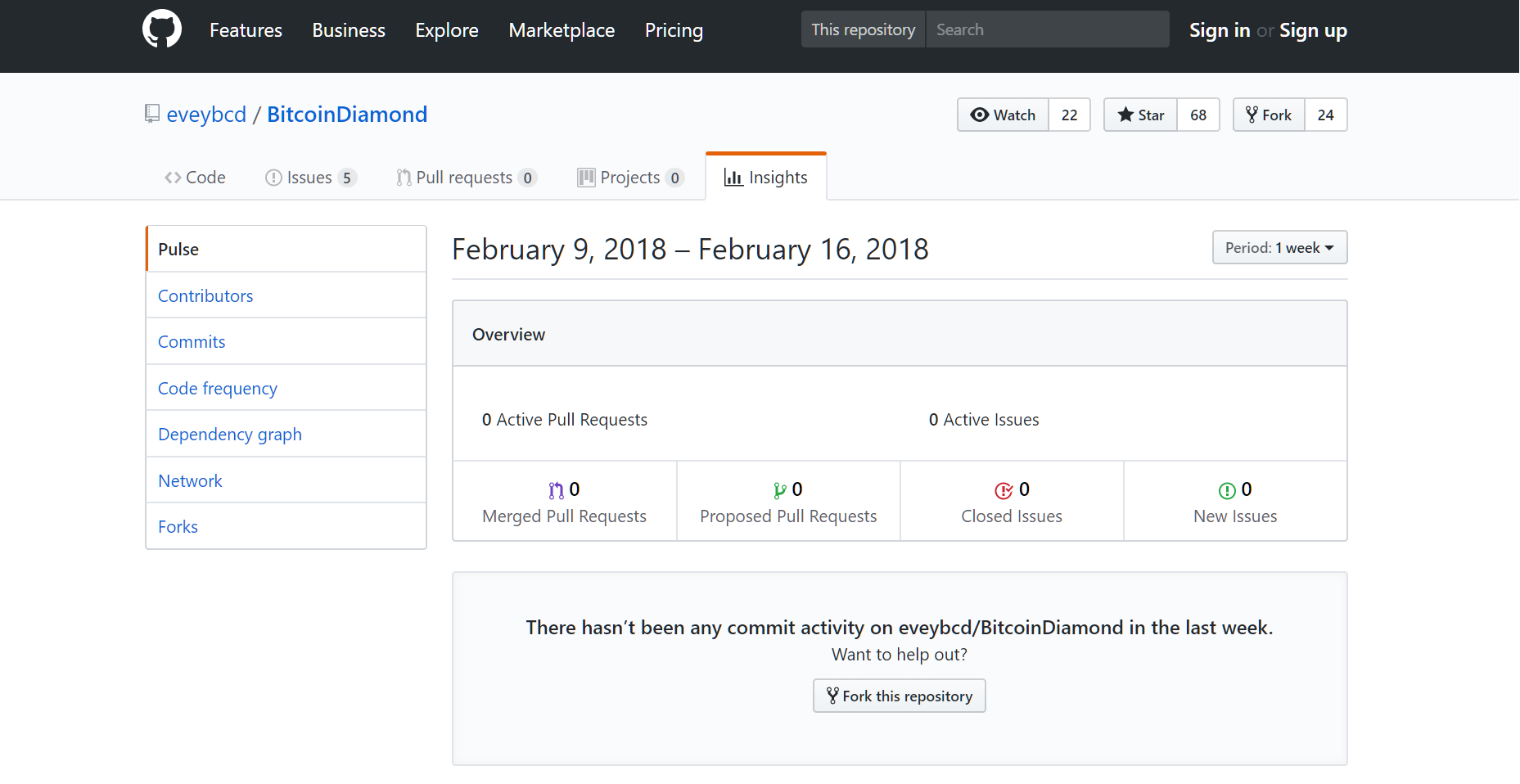Select Pulse in the sidebar
This screenshot has height=784, width=1520.
click(x=286, y=249)
